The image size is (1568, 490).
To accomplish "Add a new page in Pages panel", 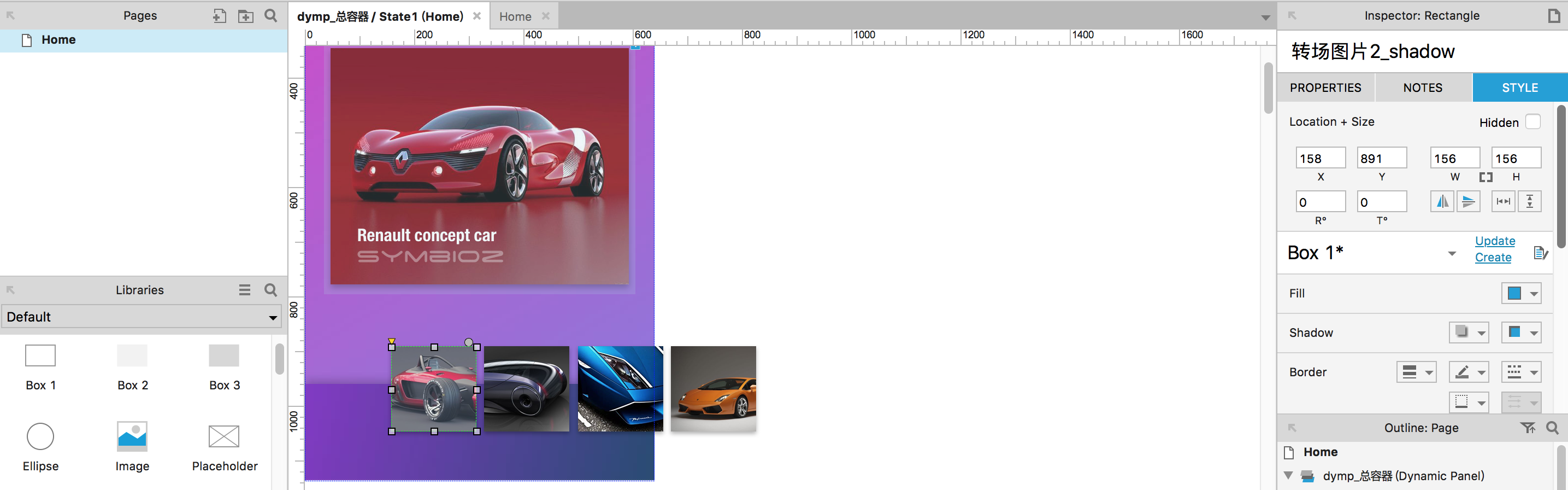I will (219, 16).
